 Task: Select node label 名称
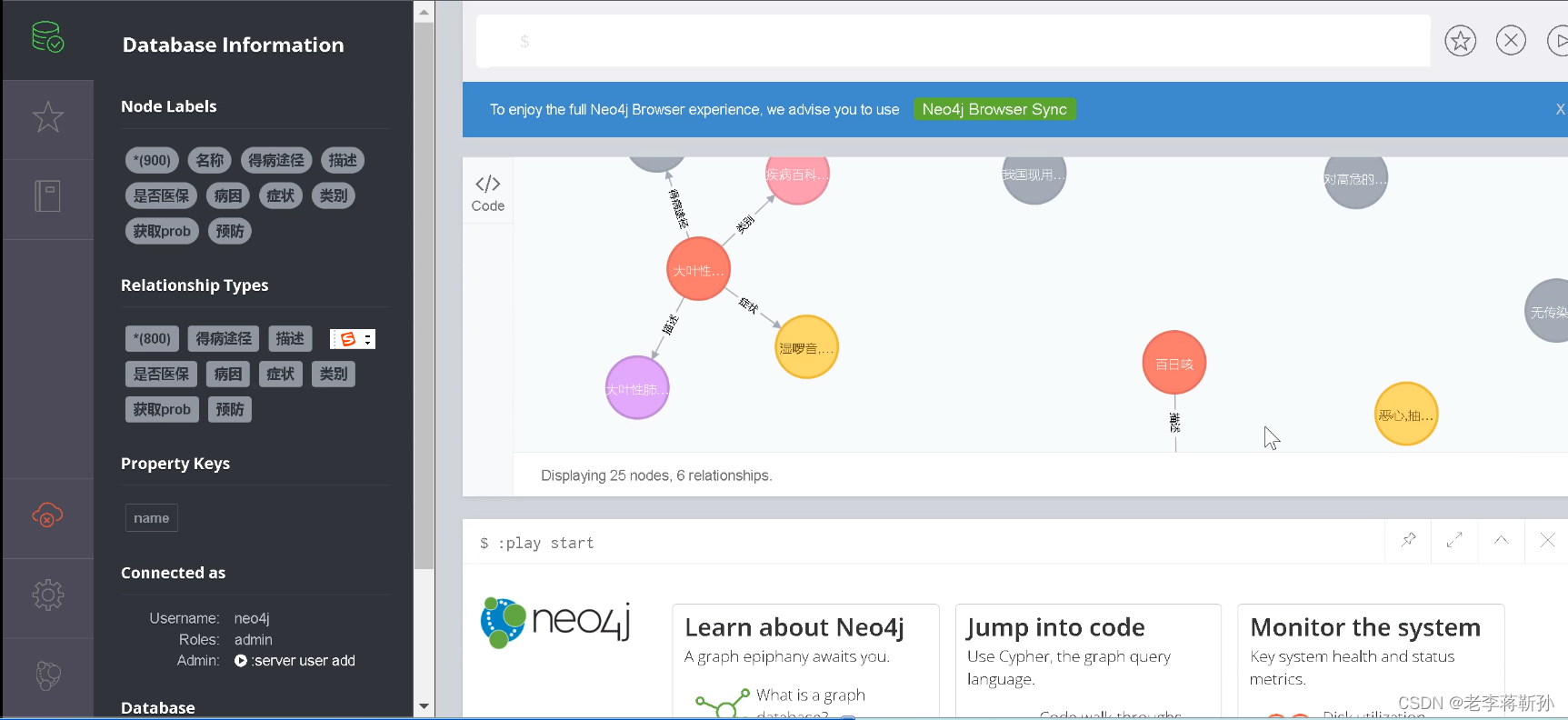[210, 160]
